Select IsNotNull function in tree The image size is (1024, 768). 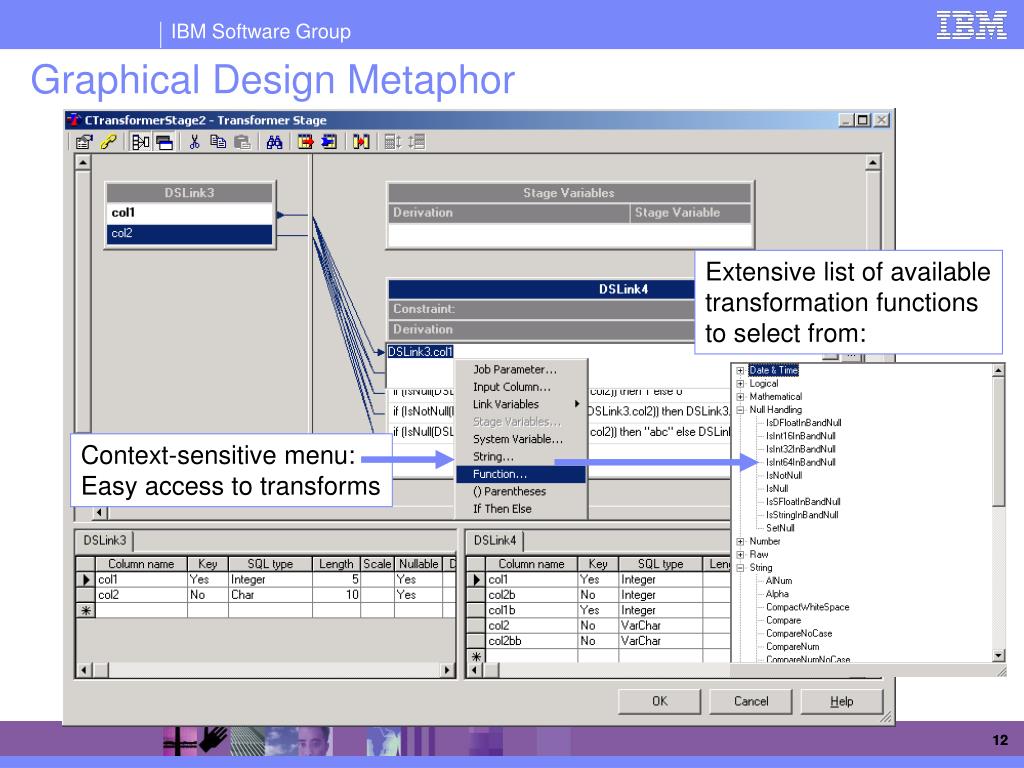[784, 475]
